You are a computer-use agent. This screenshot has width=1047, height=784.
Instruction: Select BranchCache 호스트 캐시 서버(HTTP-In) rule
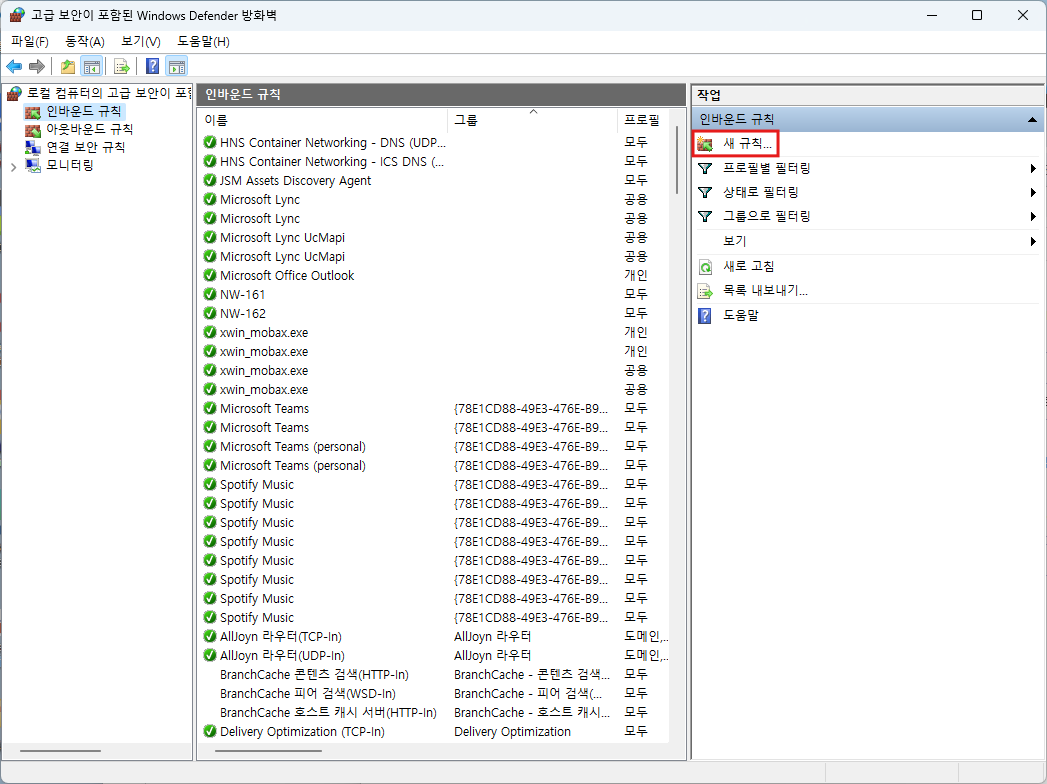(434, 713)
